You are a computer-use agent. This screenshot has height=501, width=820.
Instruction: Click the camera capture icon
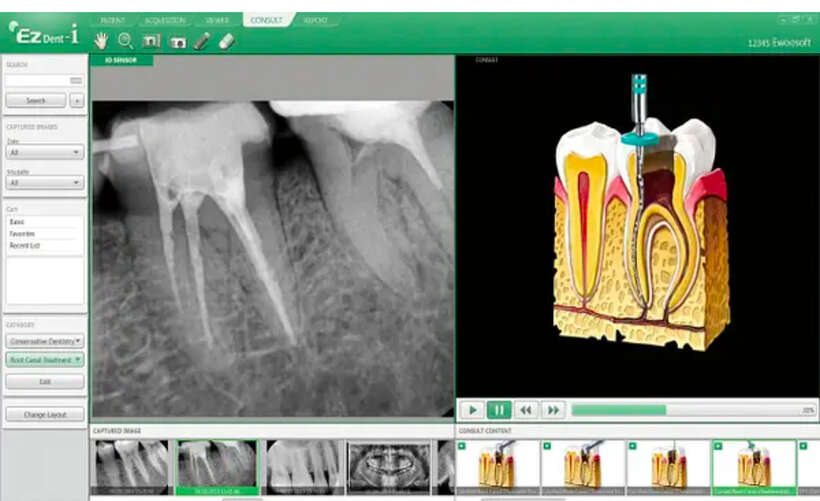click(177, 41)
